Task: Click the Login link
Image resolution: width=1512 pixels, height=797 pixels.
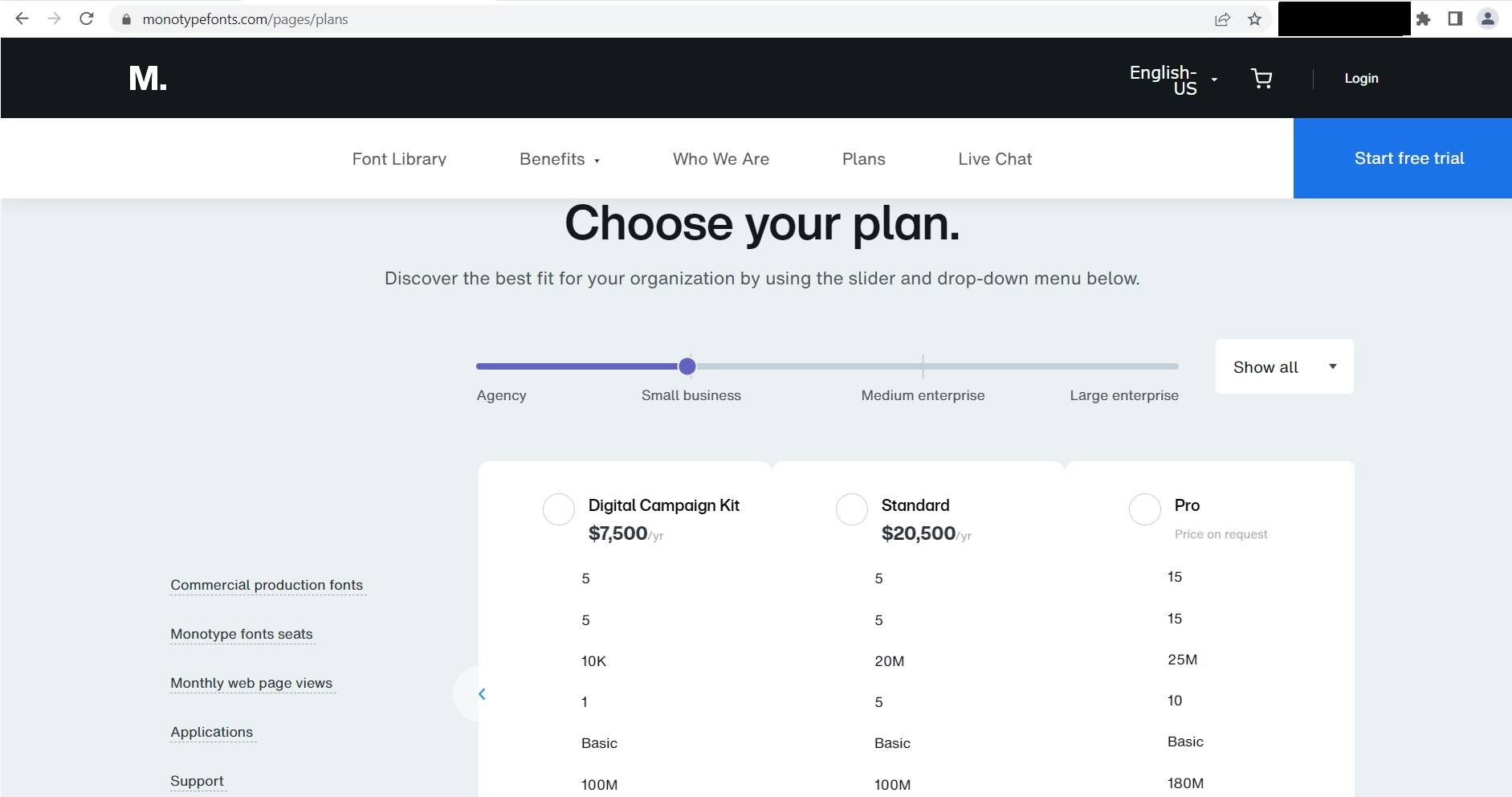Action: 1361,78
